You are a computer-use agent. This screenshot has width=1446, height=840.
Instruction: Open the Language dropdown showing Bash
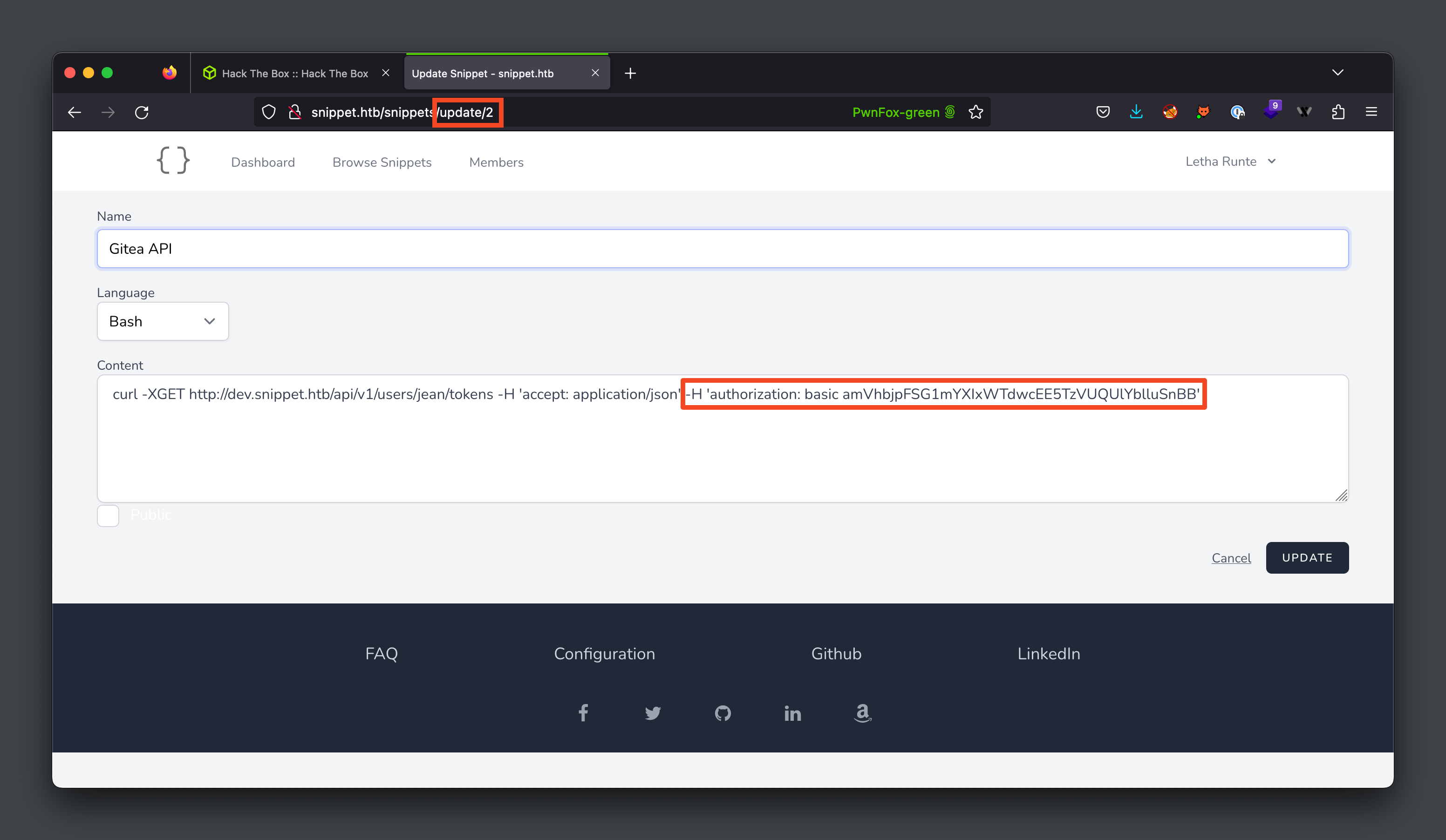click(x=163, y=321)
